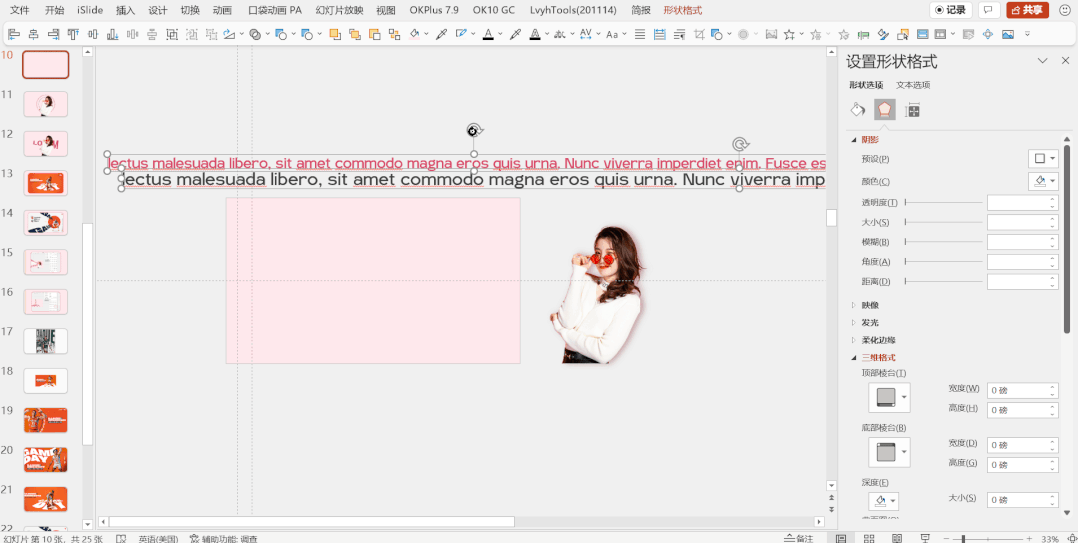Open the Effects pentagon tab in pane

[884, 110]
